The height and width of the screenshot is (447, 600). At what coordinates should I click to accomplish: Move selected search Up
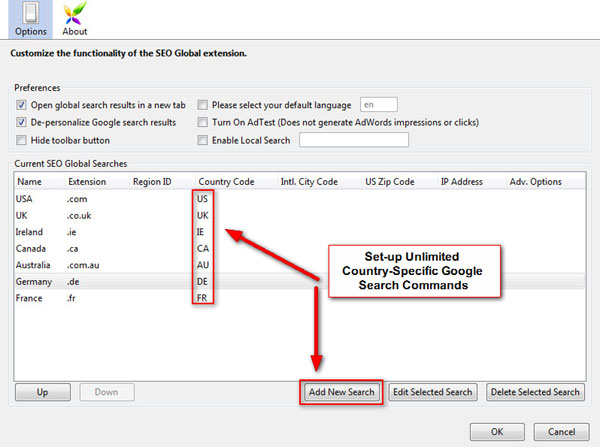[x=42, y=392]
